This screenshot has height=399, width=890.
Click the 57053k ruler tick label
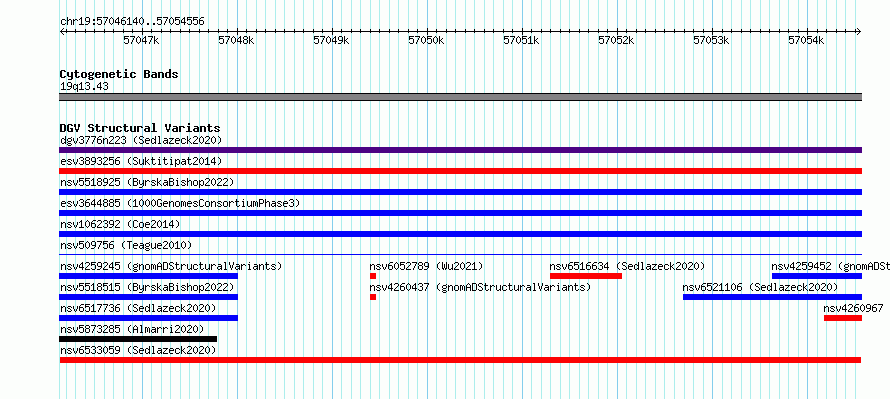(x=712, y=40)
